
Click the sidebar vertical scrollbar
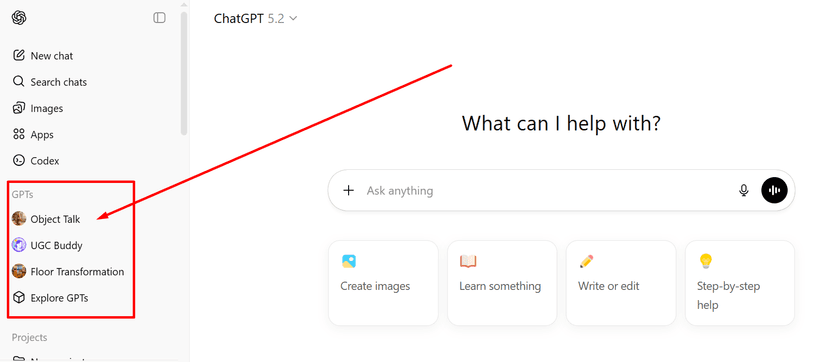(184, 74)
